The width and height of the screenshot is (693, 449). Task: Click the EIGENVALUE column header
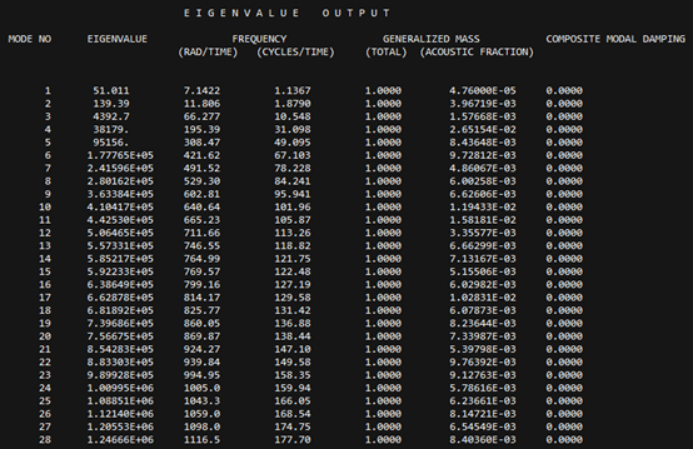click(x=117, y=39)
